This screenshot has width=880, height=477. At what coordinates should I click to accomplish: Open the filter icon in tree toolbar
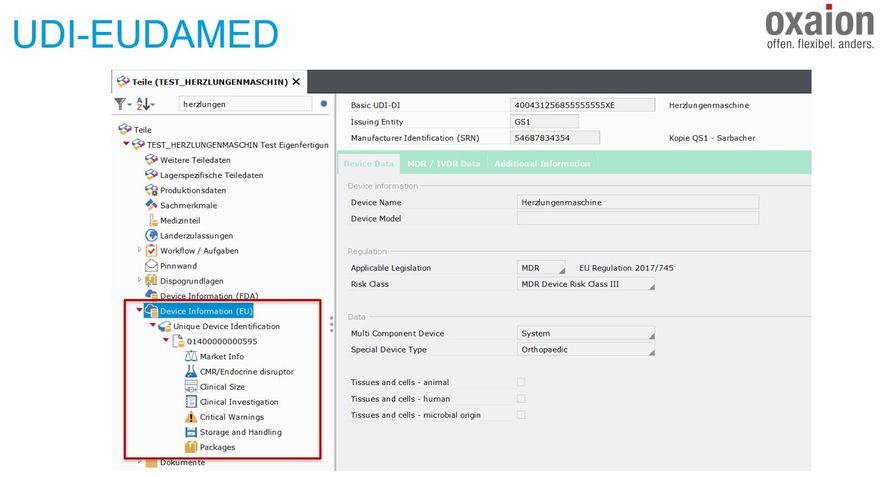click(x=120, y=104)
